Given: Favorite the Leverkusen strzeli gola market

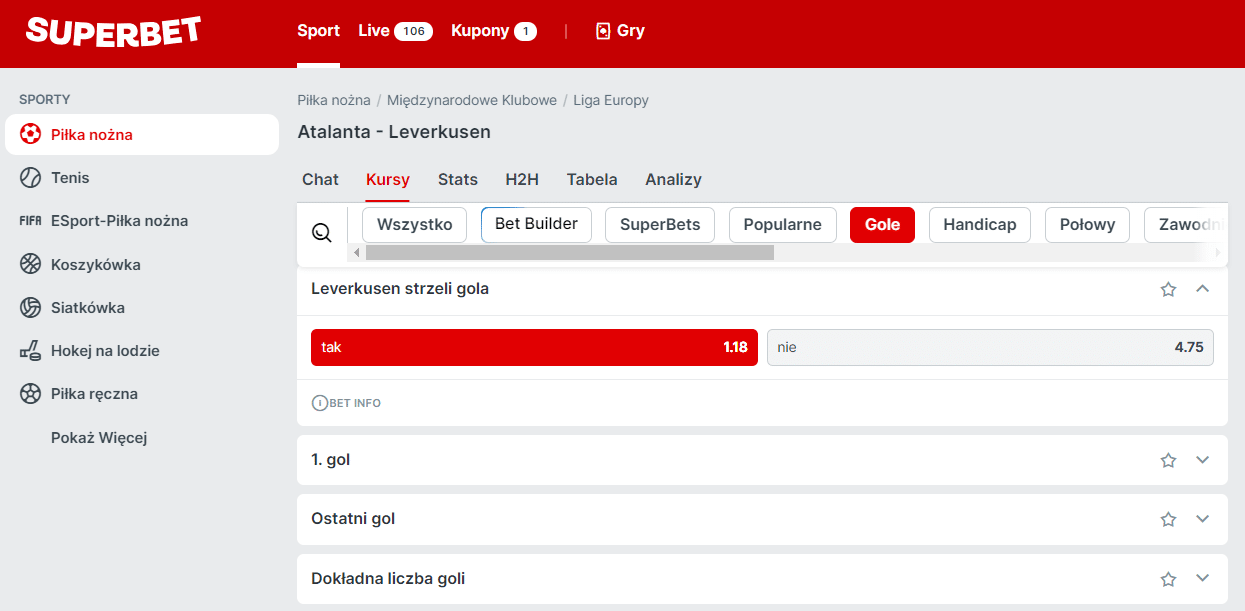Looking at the screenshot, I should [x=1168, y=289].
